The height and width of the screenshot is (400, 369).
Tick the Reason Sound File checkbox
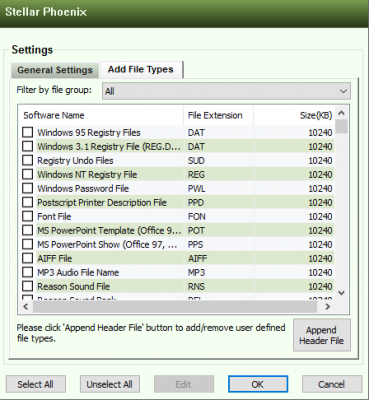tap(28, 286)
